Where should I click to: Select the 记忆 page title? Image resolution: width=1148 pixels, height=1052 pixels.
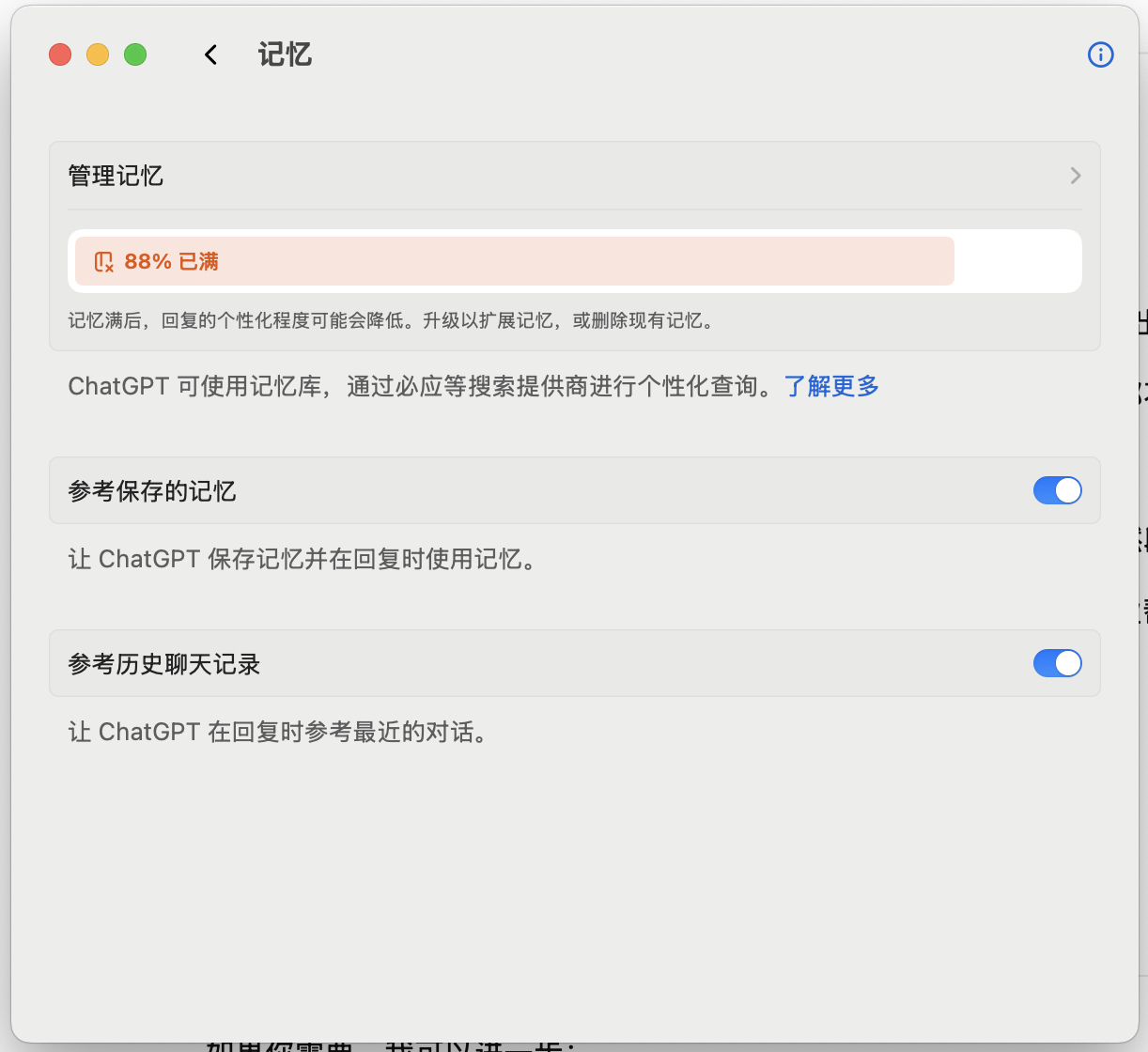pyautogui.click(x=285, y=54)
